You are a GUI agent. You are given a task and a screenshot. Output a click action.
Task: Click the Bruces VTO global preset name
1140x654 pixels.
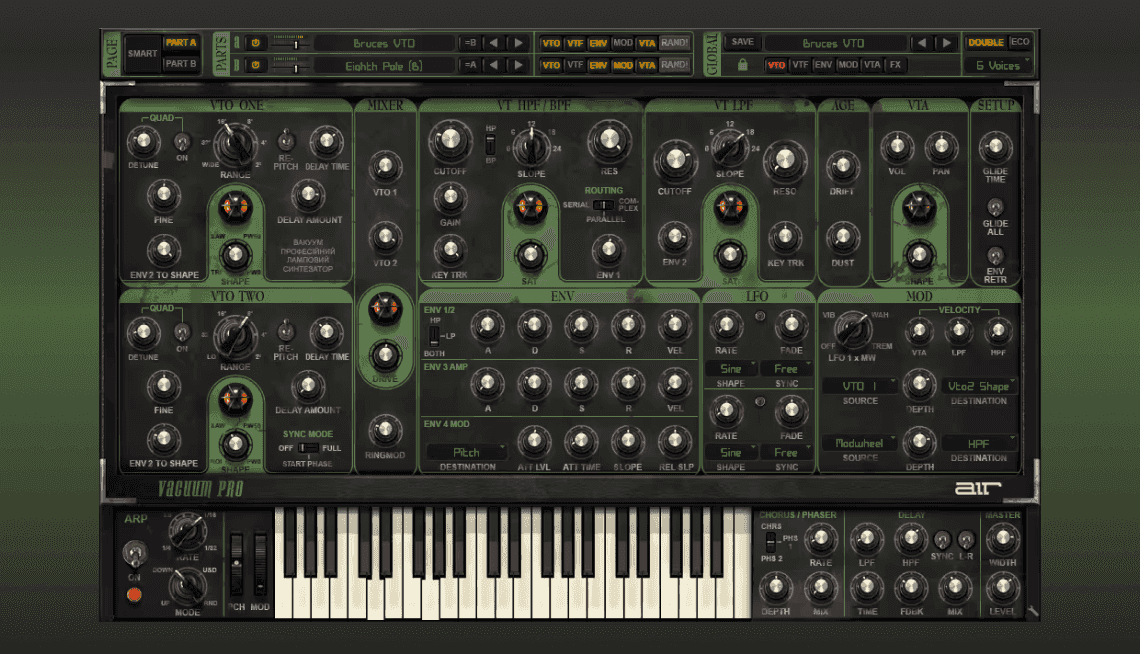pyautogui.click(x=834, y=44)
